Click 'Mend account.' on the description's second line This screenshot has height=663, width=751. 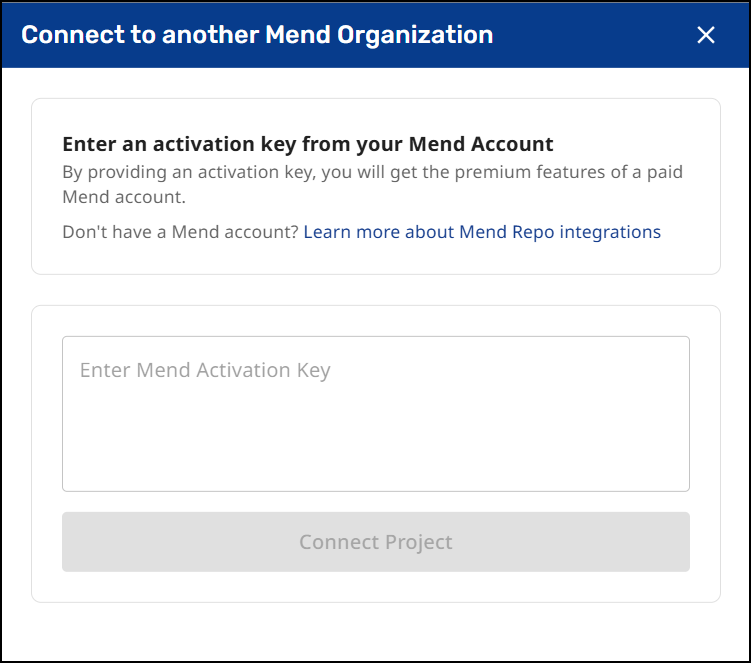(x=123, y=197)
